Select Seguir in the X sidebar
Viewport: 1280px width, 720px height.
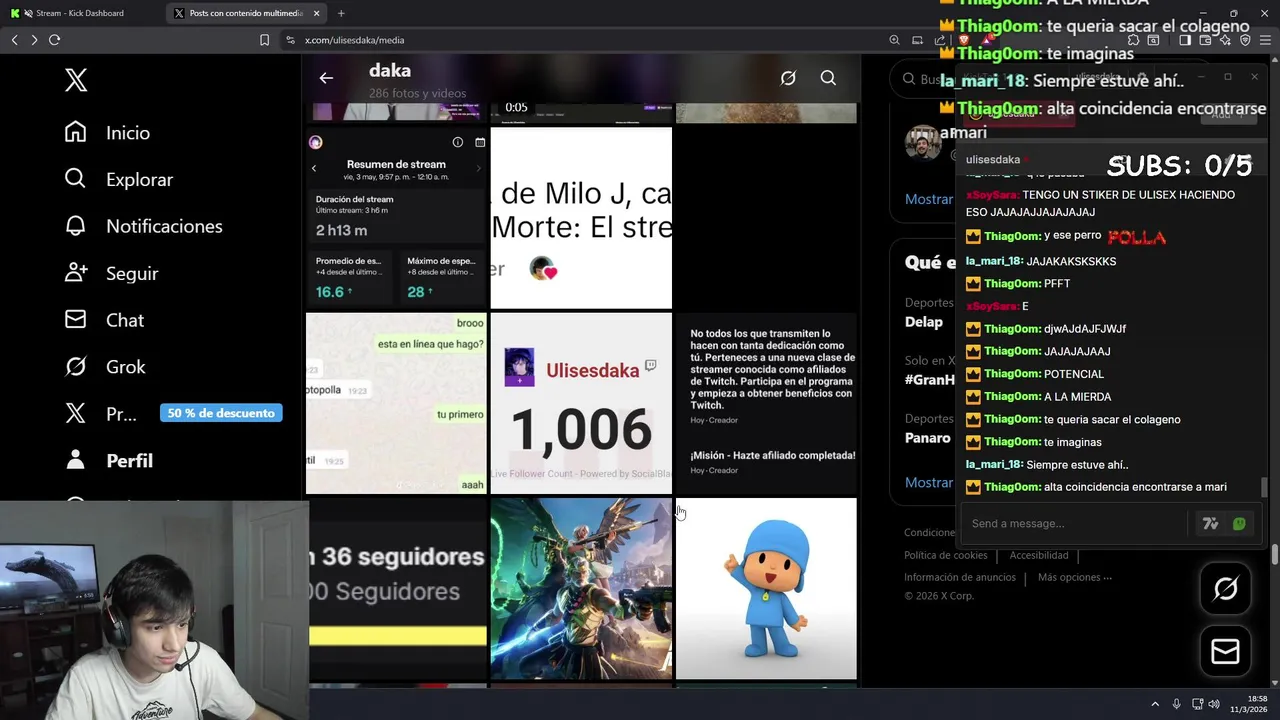pyautogui.click(x=132, y=273)
